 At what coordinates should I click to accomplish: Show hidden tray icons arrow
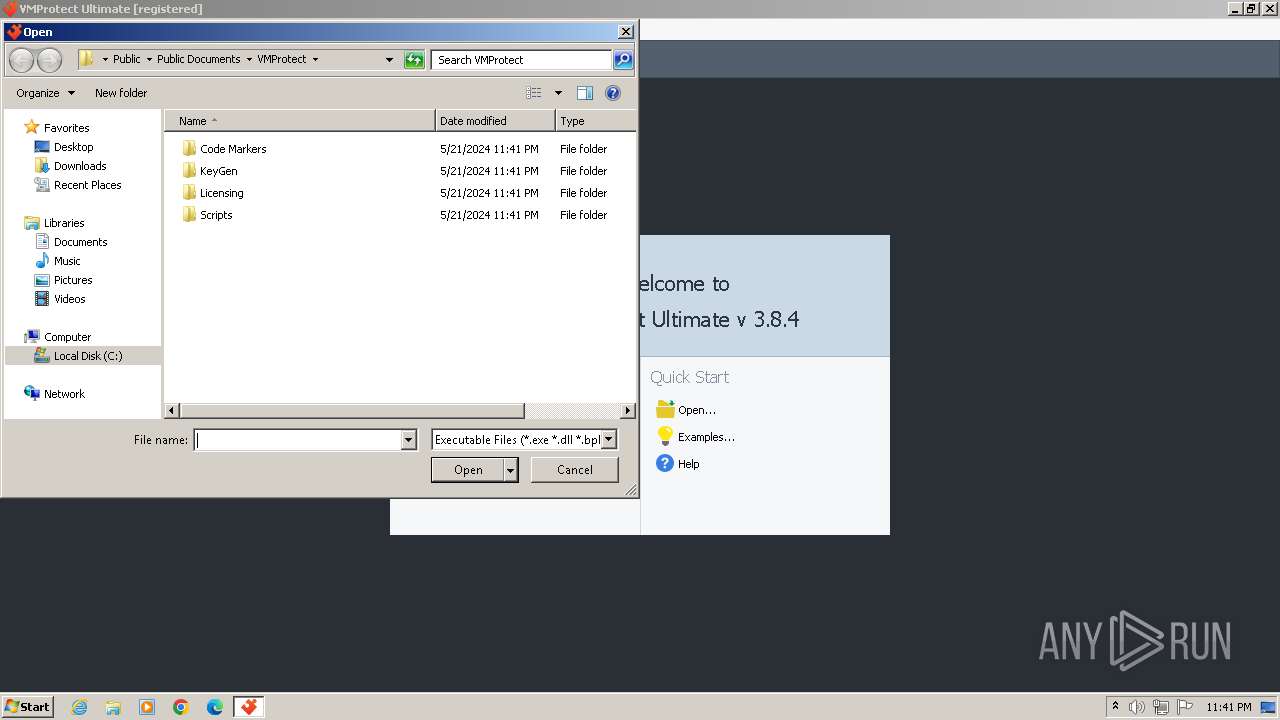(1115, 706)
